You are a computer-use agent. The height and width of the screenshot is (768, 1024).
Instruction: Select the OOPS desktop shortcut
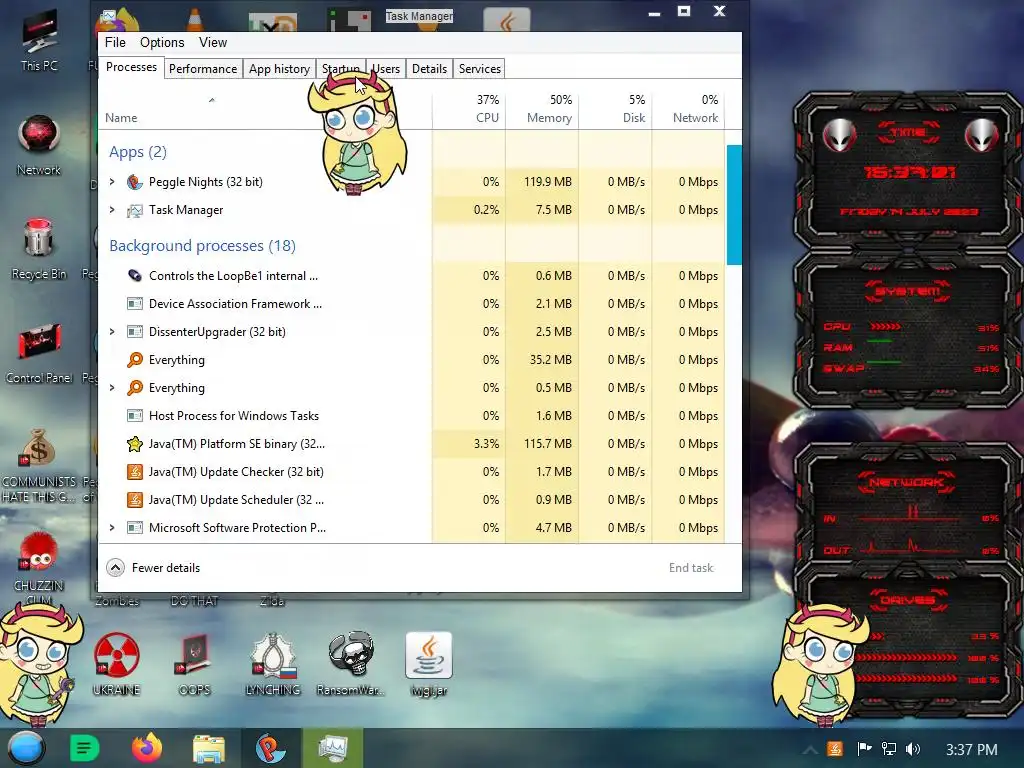click(195, 664)
